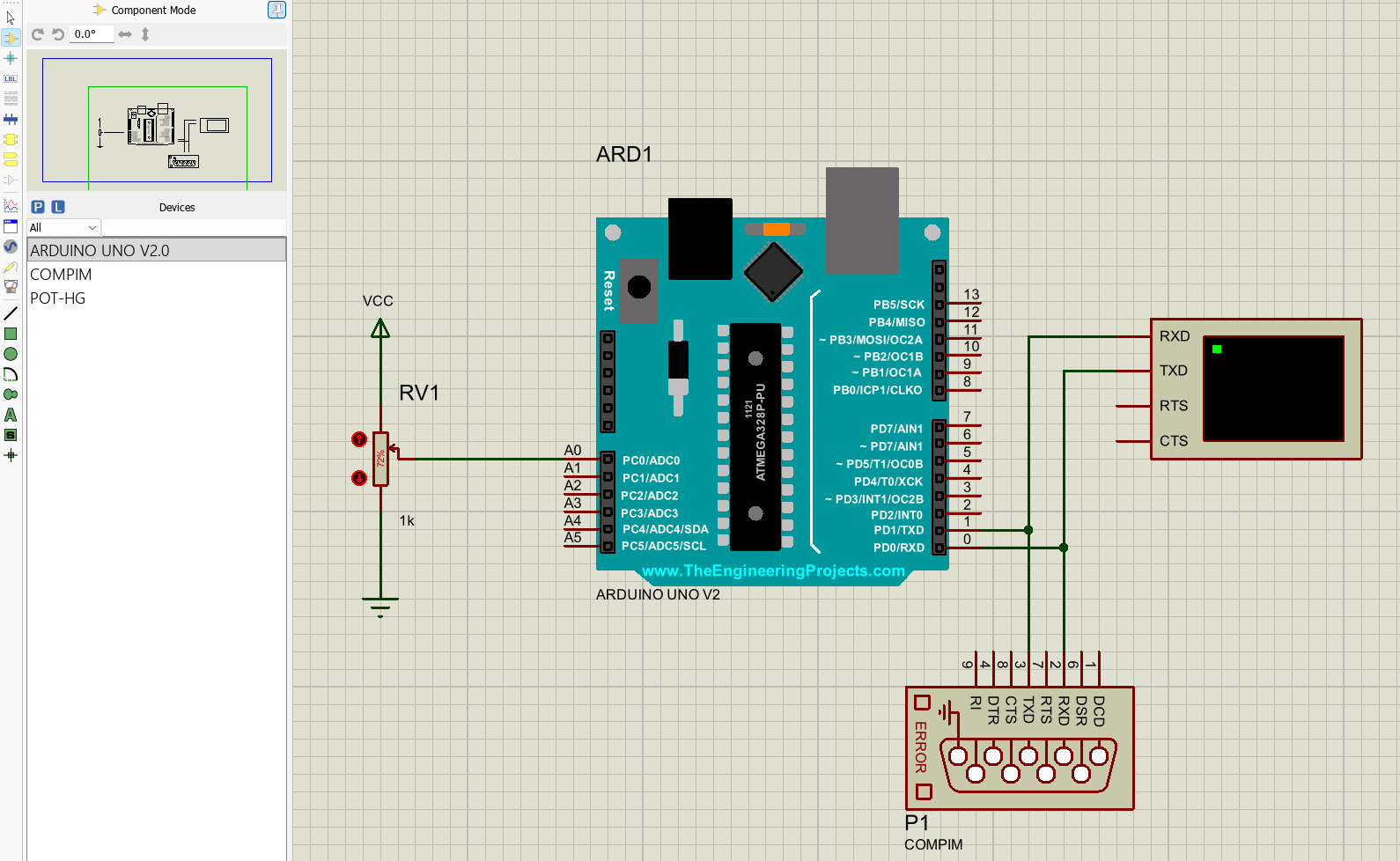Toggle horizontal mirror for the component

[x=125, y=34]
